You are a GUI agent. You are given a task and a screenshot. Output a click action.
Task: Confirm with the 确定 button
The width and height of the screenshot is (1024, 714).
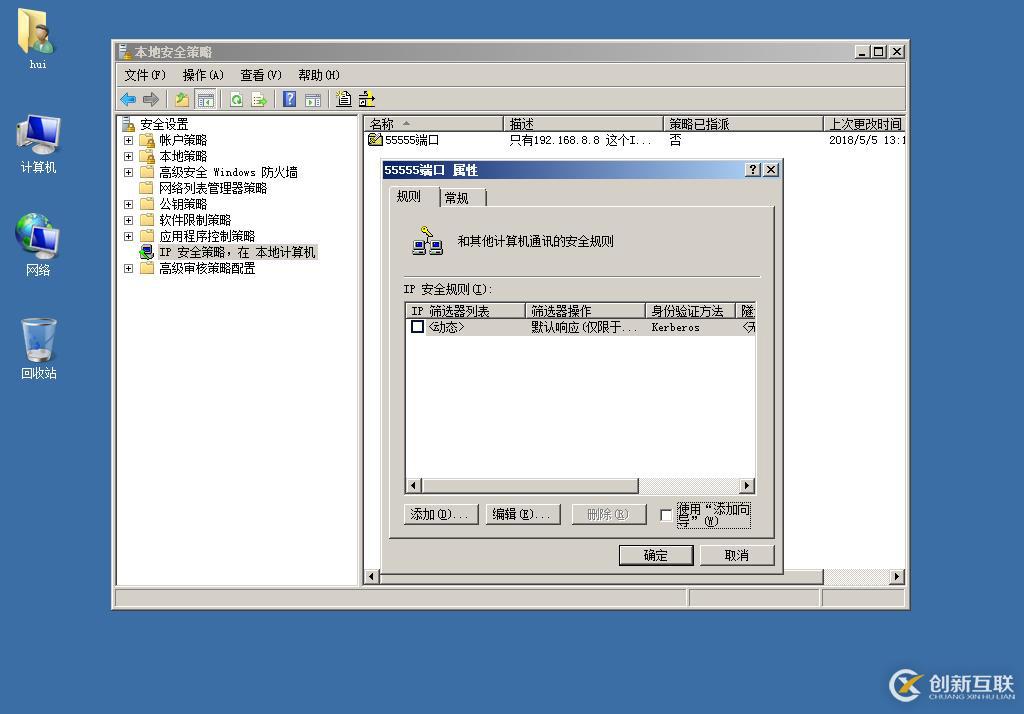pos(656,555)
